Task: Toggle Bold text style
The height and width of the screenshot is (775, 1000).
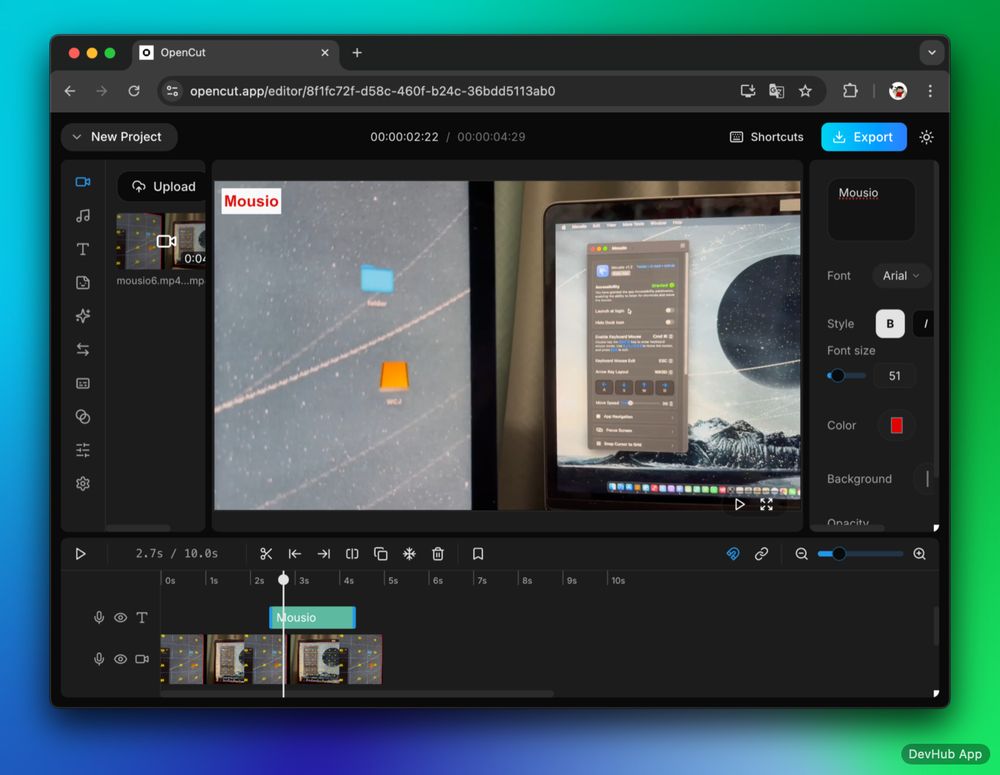Action: point(890,324)
